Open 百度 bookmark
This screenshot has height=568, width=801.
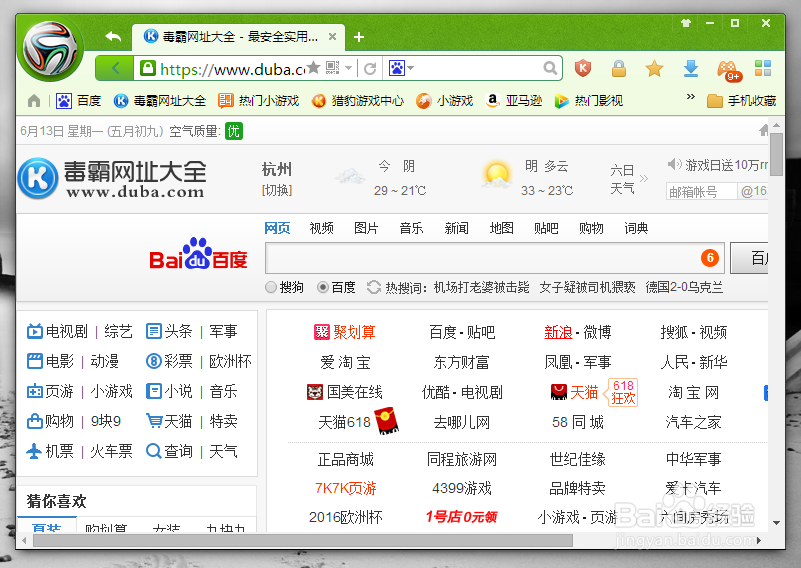pos(78,101)
